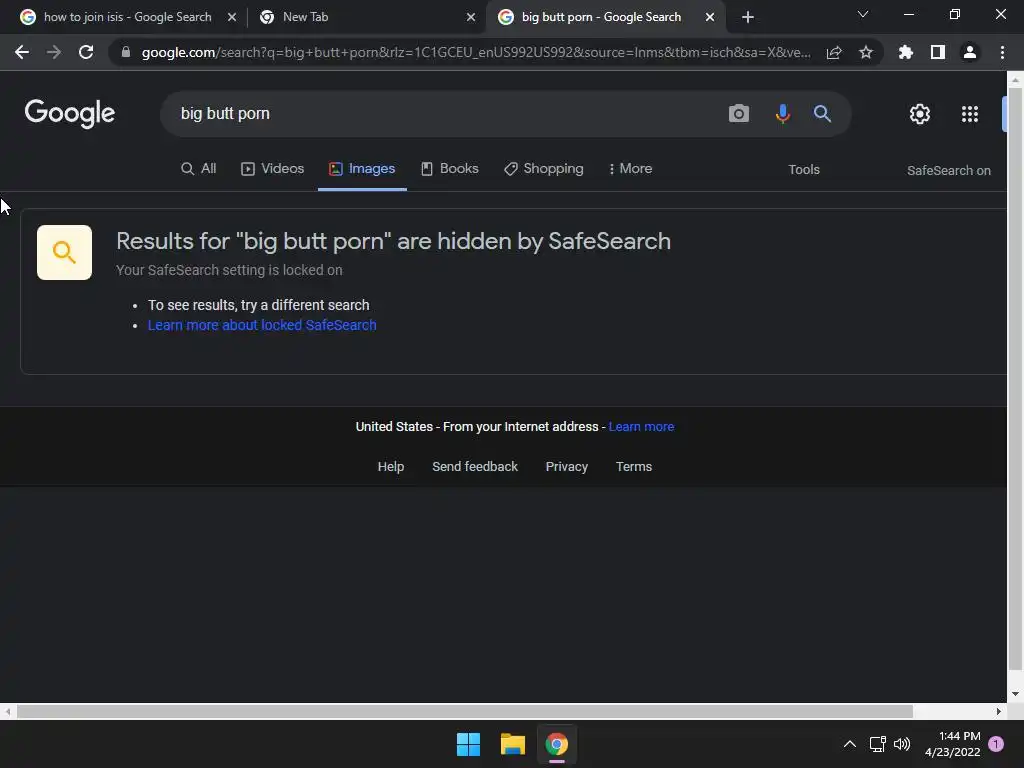Screen dimensions: 1024x768
Task: Click the browser address bar URL
Action: [476, 52]
